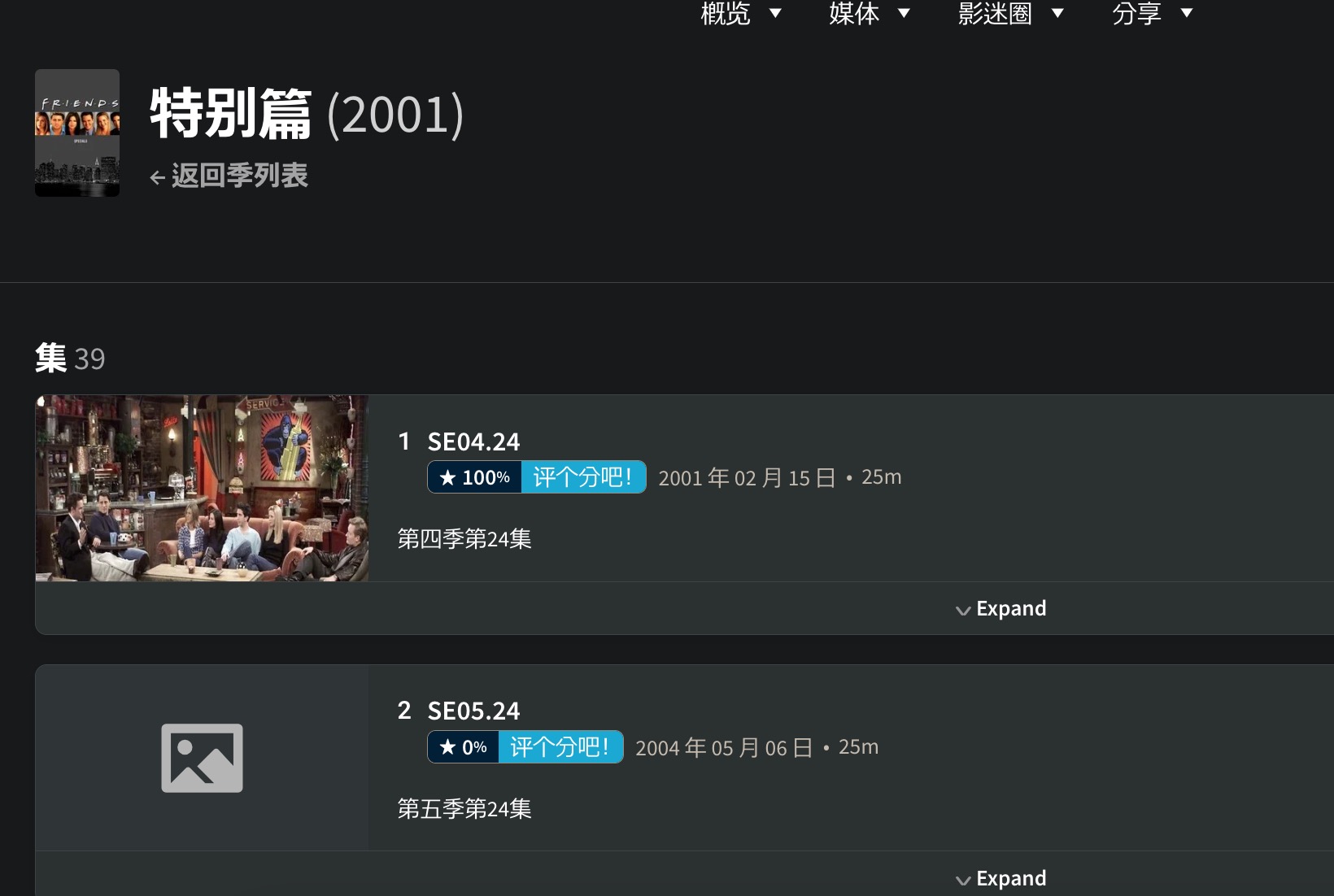1334x896 pixels.
Task: Rate episode 1 with 评个分吧 button
Action: coord(583,477)
